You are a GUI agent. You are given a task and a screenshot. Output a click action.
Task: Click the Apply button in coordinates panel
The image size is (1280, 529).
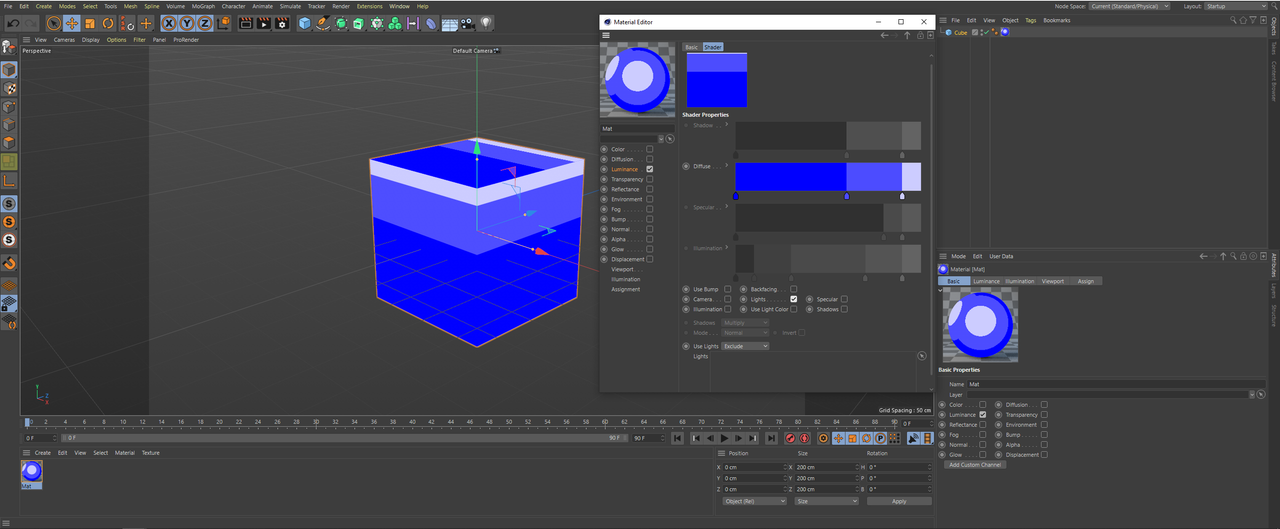(x=899, y=501)
